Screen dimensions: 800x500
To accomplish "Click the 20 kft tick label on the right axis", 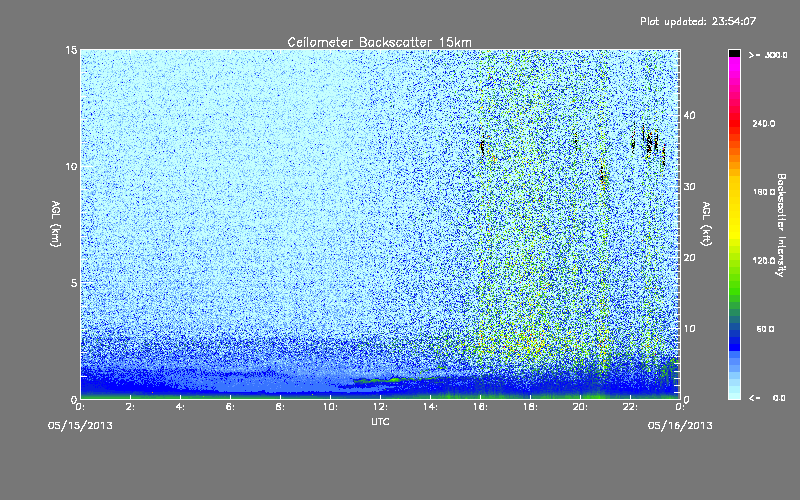I will point(689,258).
